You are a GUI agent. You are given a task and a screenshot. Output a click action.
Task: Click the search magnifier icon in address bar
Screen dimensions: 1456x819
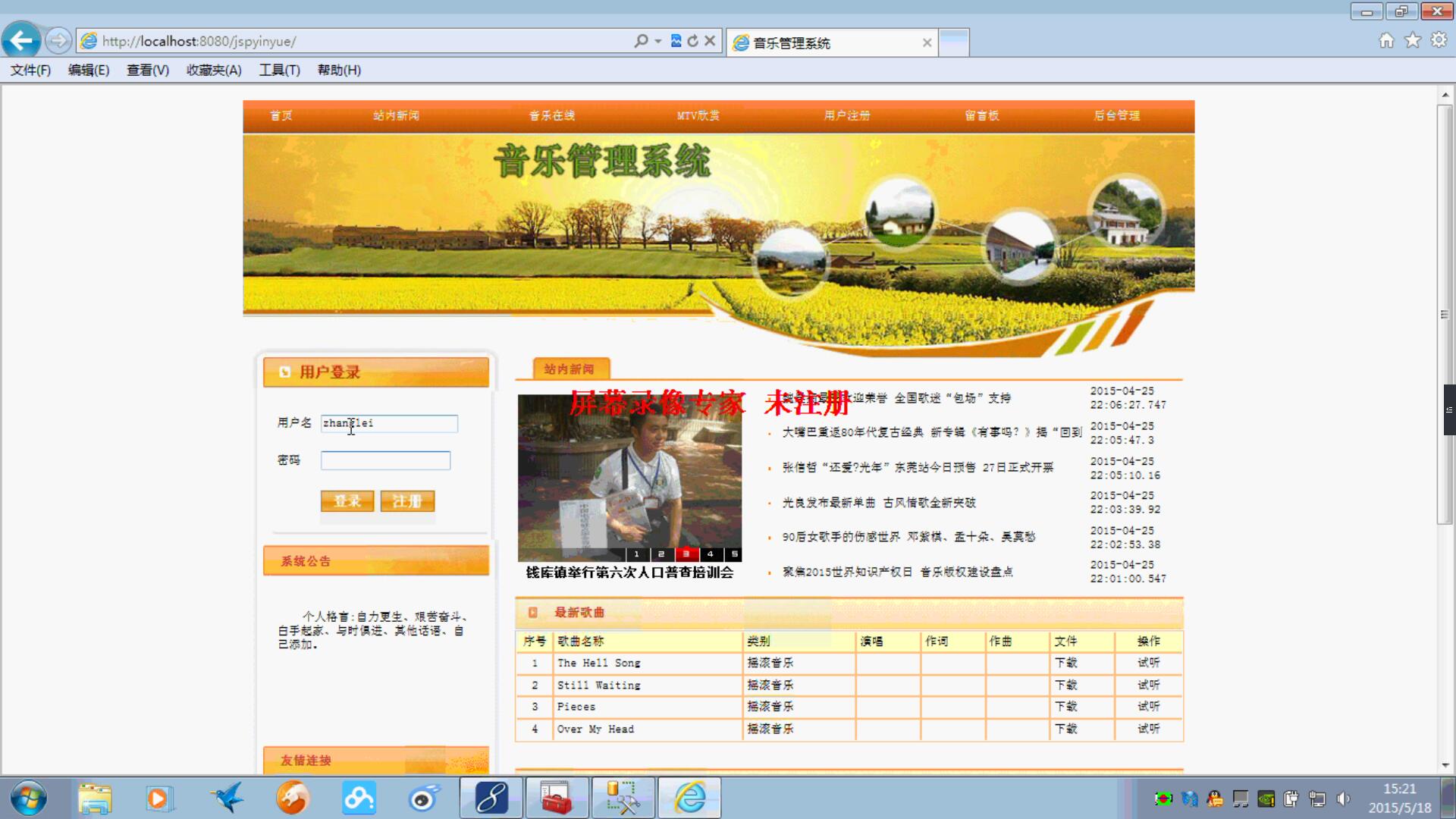point(642,41)
